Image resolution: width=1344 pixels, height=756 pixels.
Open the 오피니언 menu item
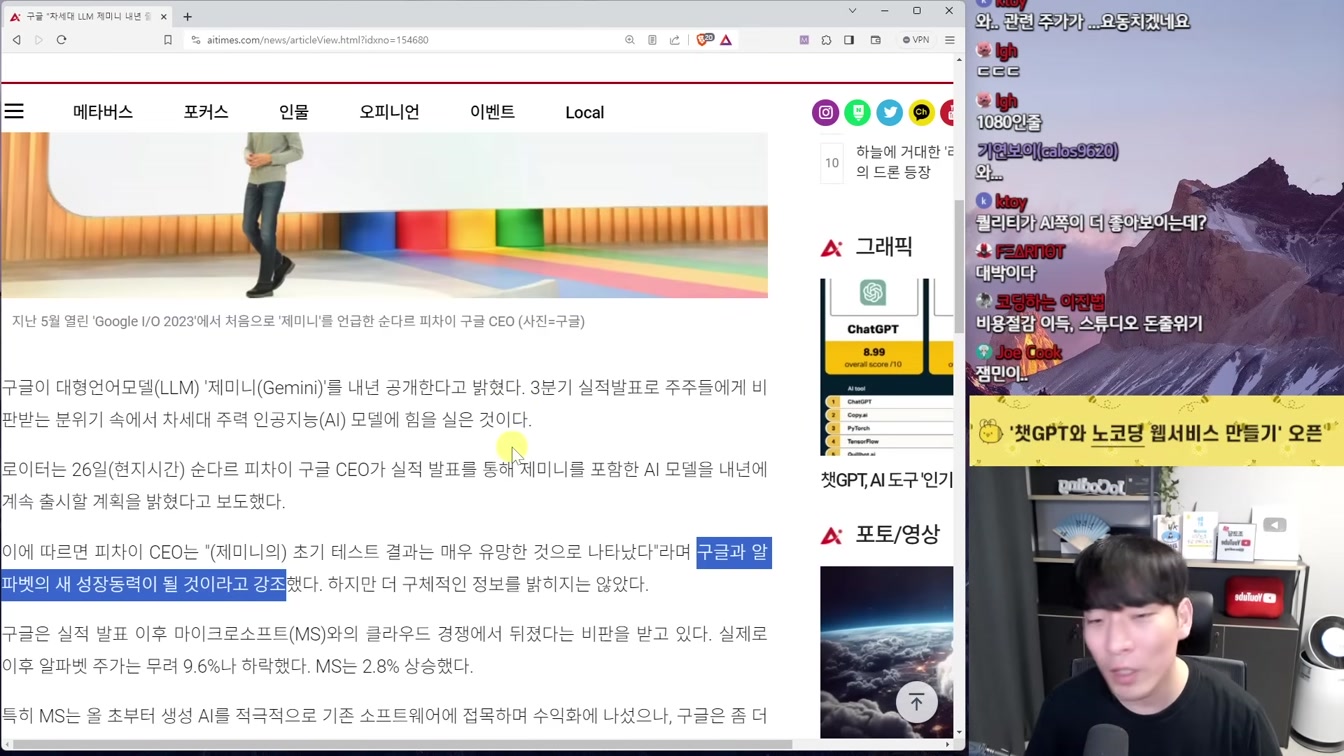click(389, 112)
